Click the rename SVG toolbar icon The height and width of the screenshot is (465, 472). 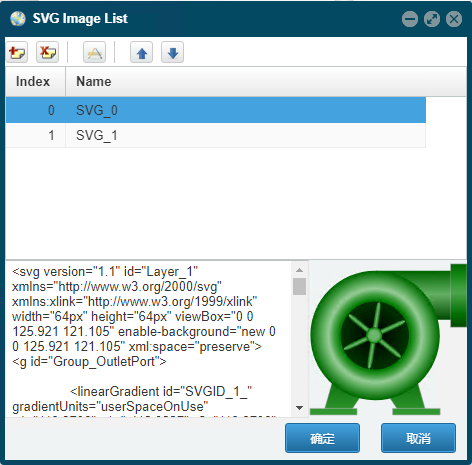[95, 52]
